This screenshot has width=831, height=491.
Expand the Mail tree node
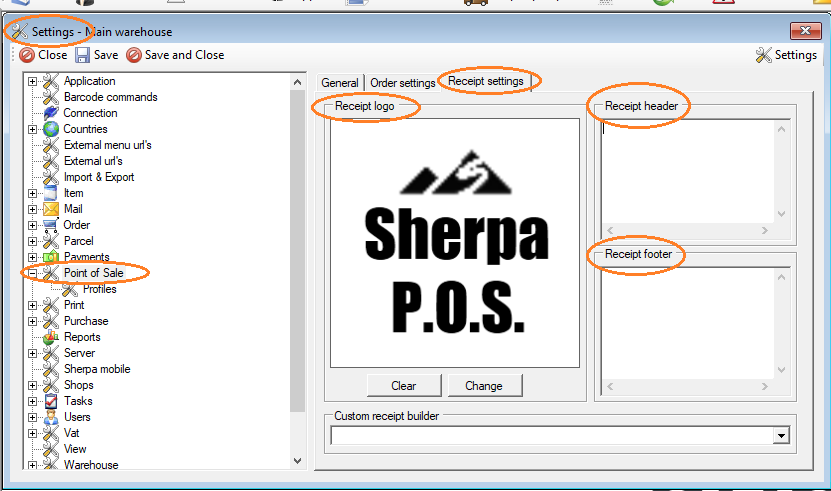click(x=32, y=209)
